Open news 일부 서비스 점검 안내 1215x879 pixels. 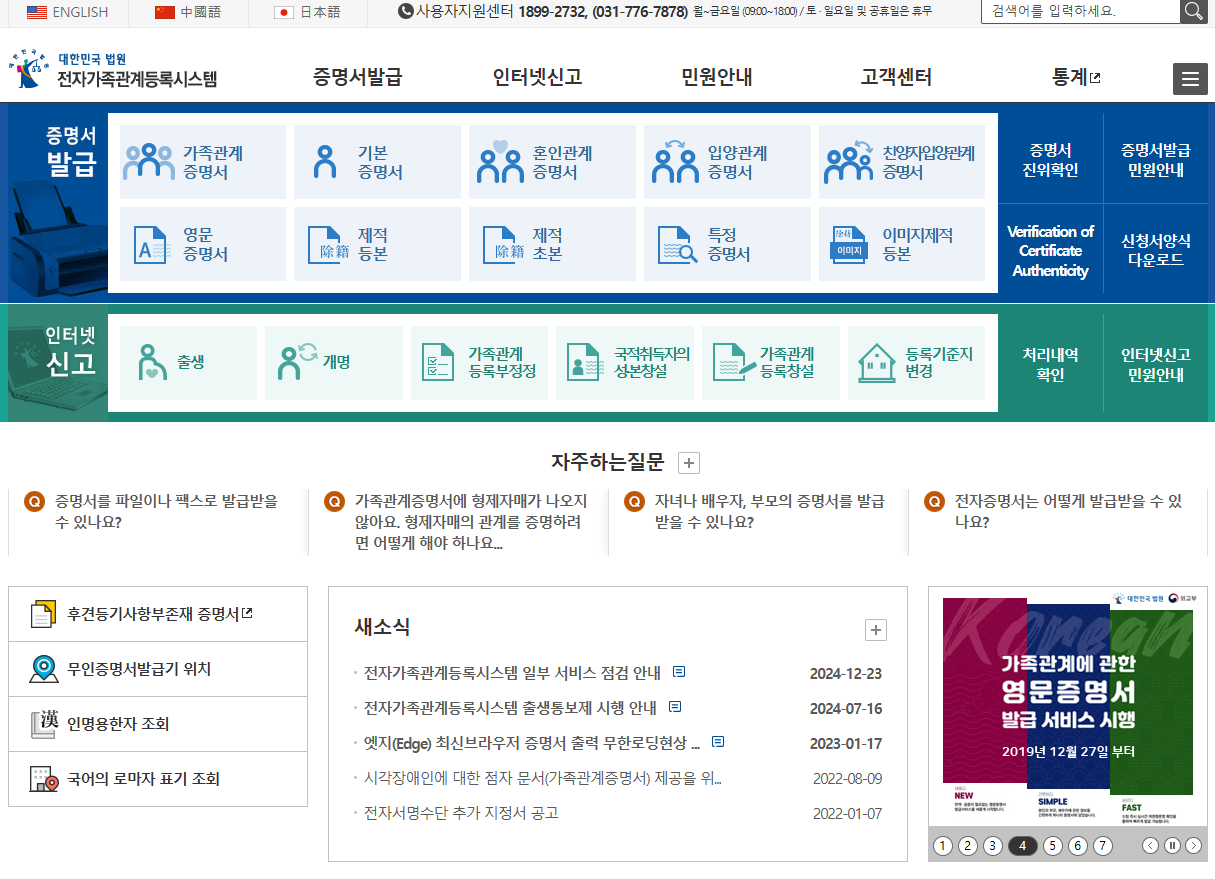(x=512, y=673)
